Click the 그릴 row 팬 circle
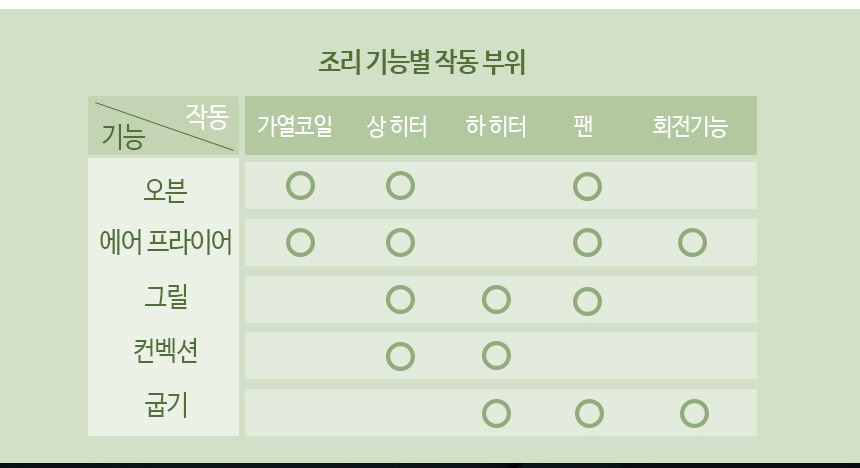 pos(587,300)
